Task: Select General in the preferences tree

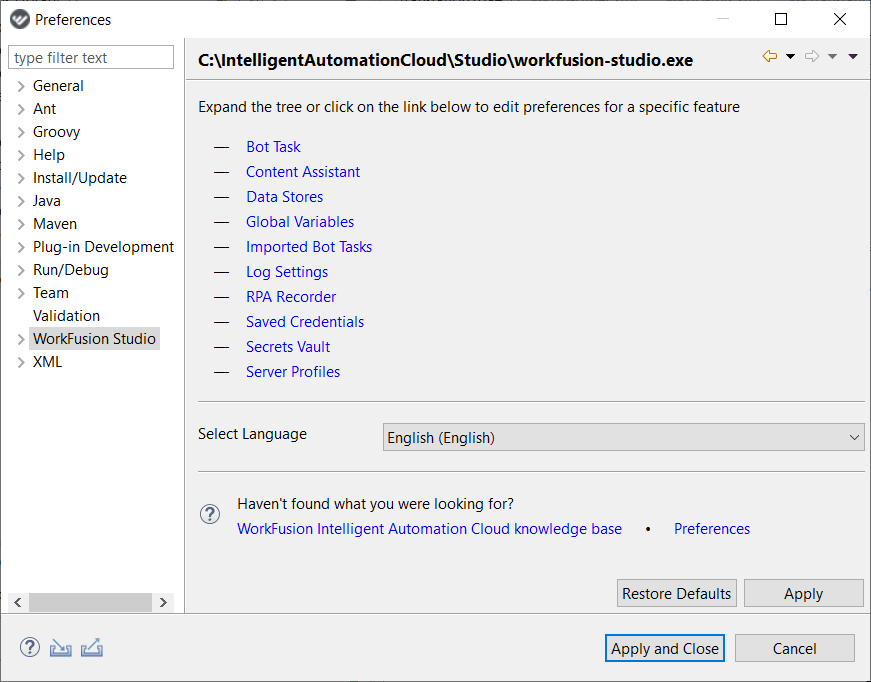Action: click(x=58, y=86)
